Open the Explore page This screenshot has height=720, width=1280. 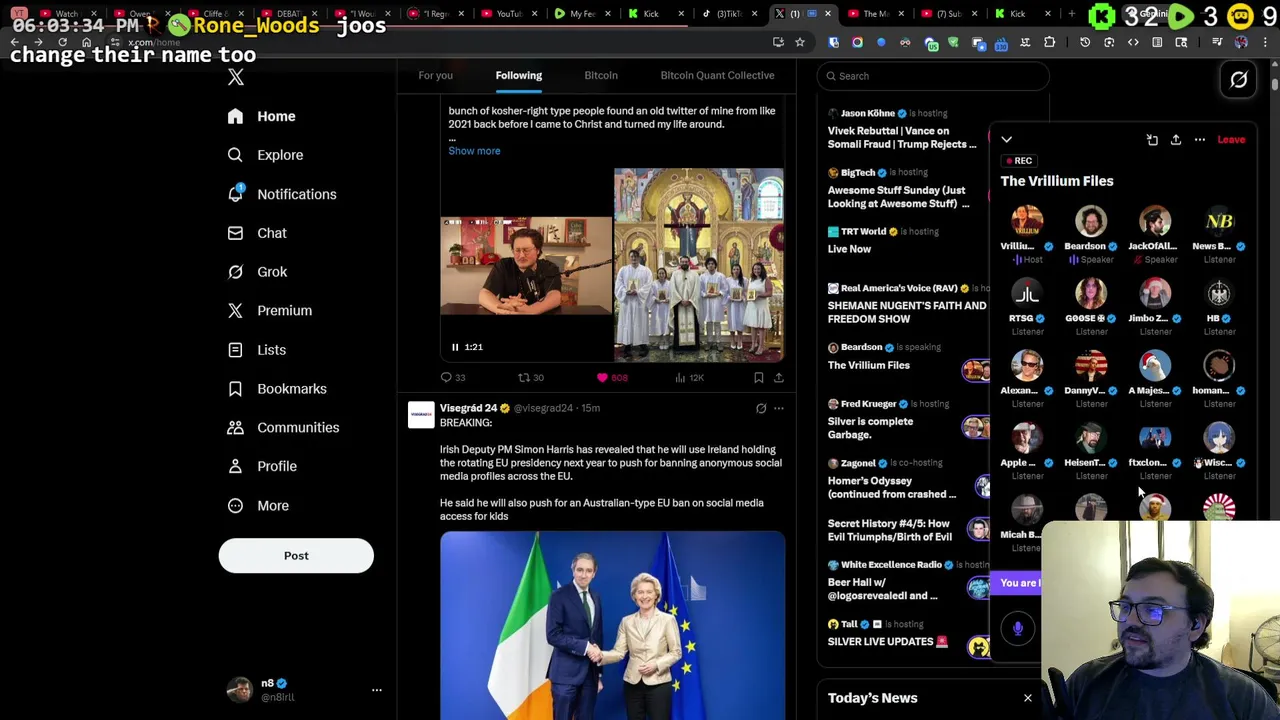[265, 155]
